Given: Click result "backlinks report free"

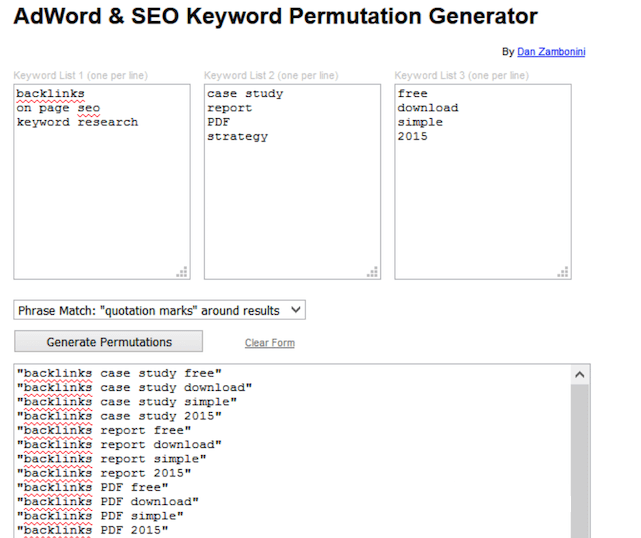Looking at the screenshot, I should (104, 430).
